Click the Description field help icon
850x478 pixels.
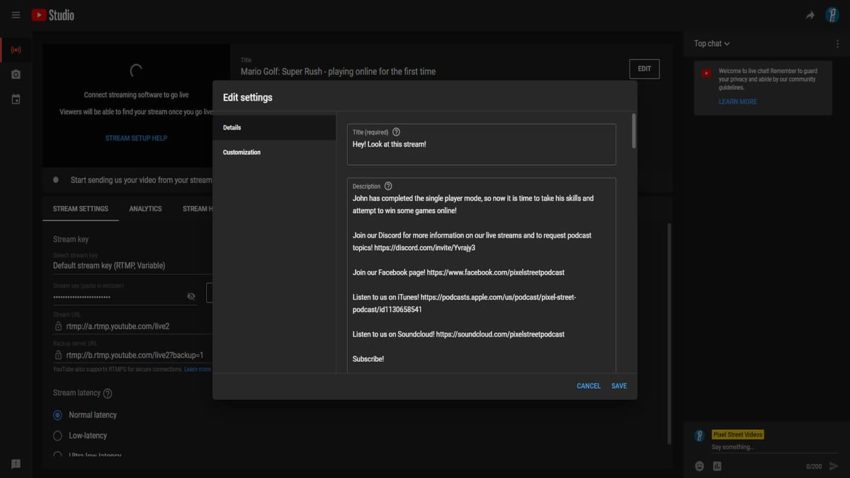(x=388, y=186)
